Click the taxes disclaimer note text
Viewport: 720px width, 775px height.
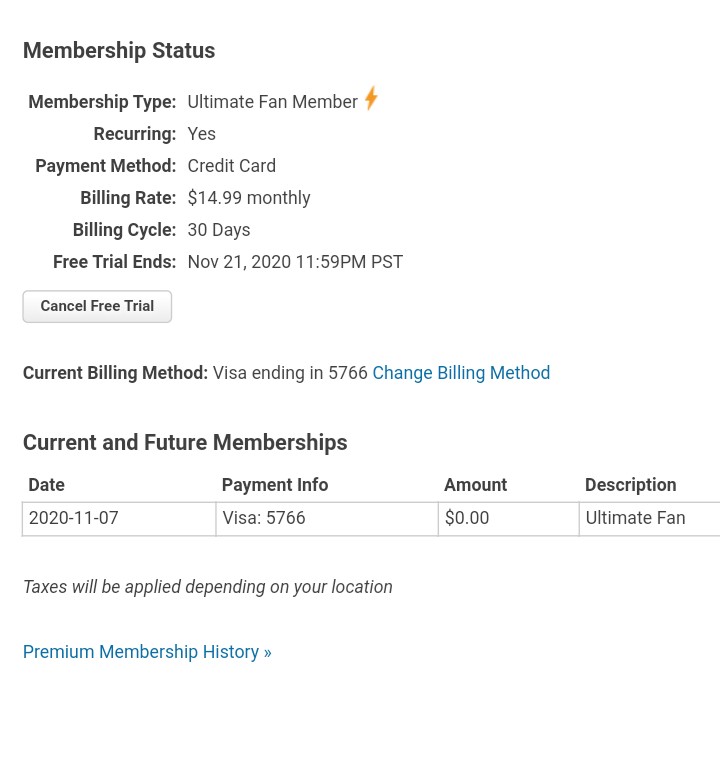pyautogui.click(x=208, y=587)
